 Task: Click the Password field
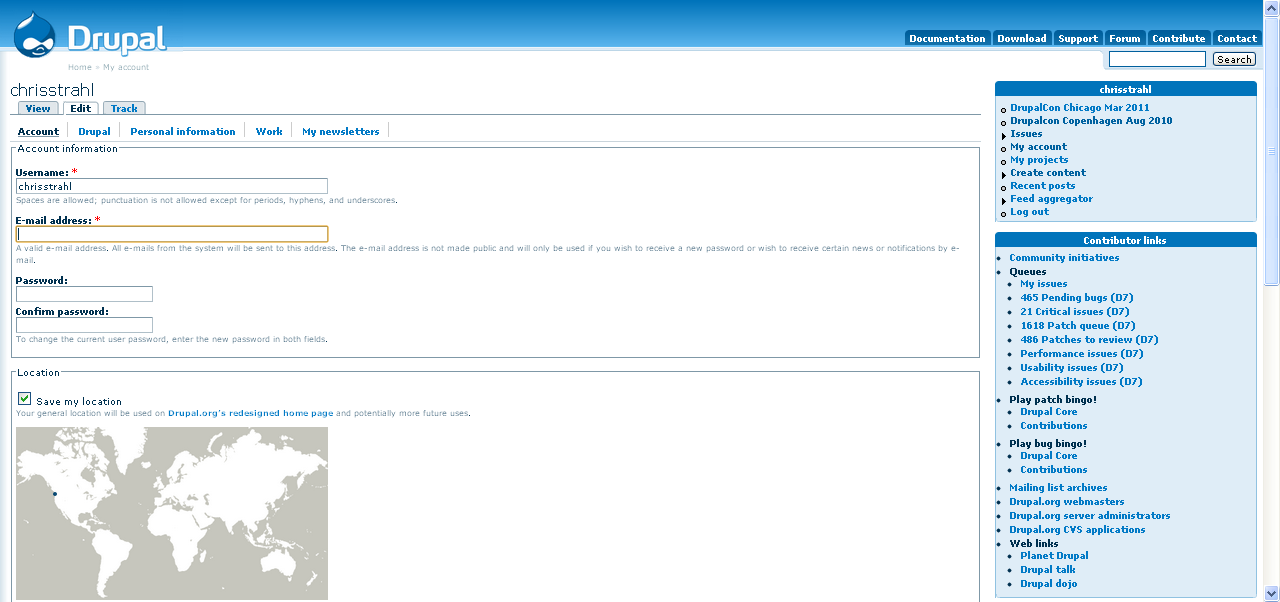84,294
